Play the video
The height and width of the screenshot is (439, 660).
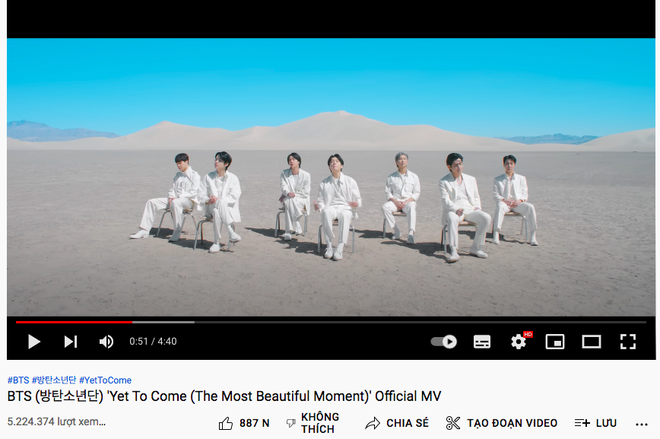pos(34,341)
